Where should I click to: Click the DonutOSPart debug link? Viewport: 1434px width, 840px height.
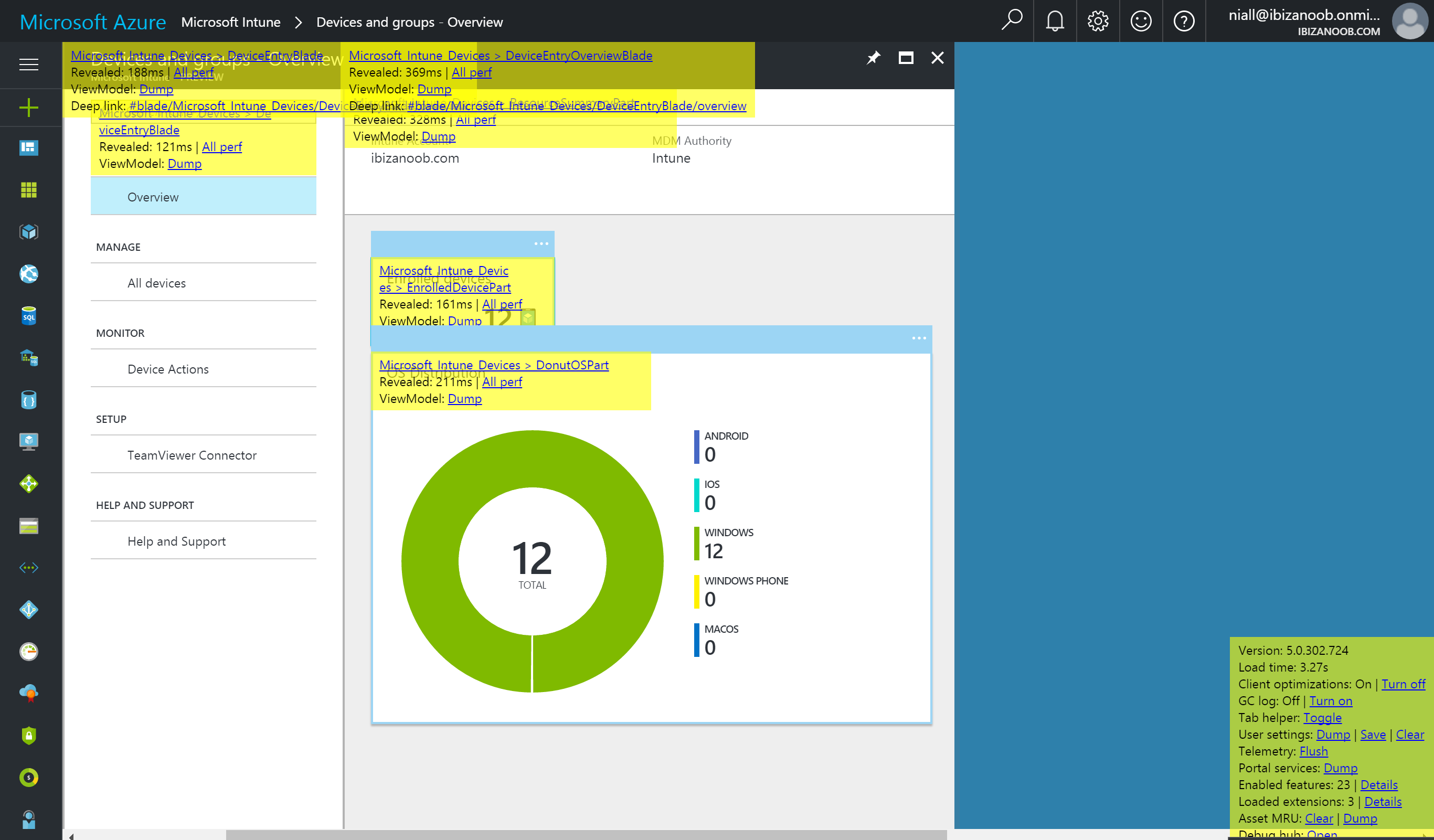[x=494, y=365]
